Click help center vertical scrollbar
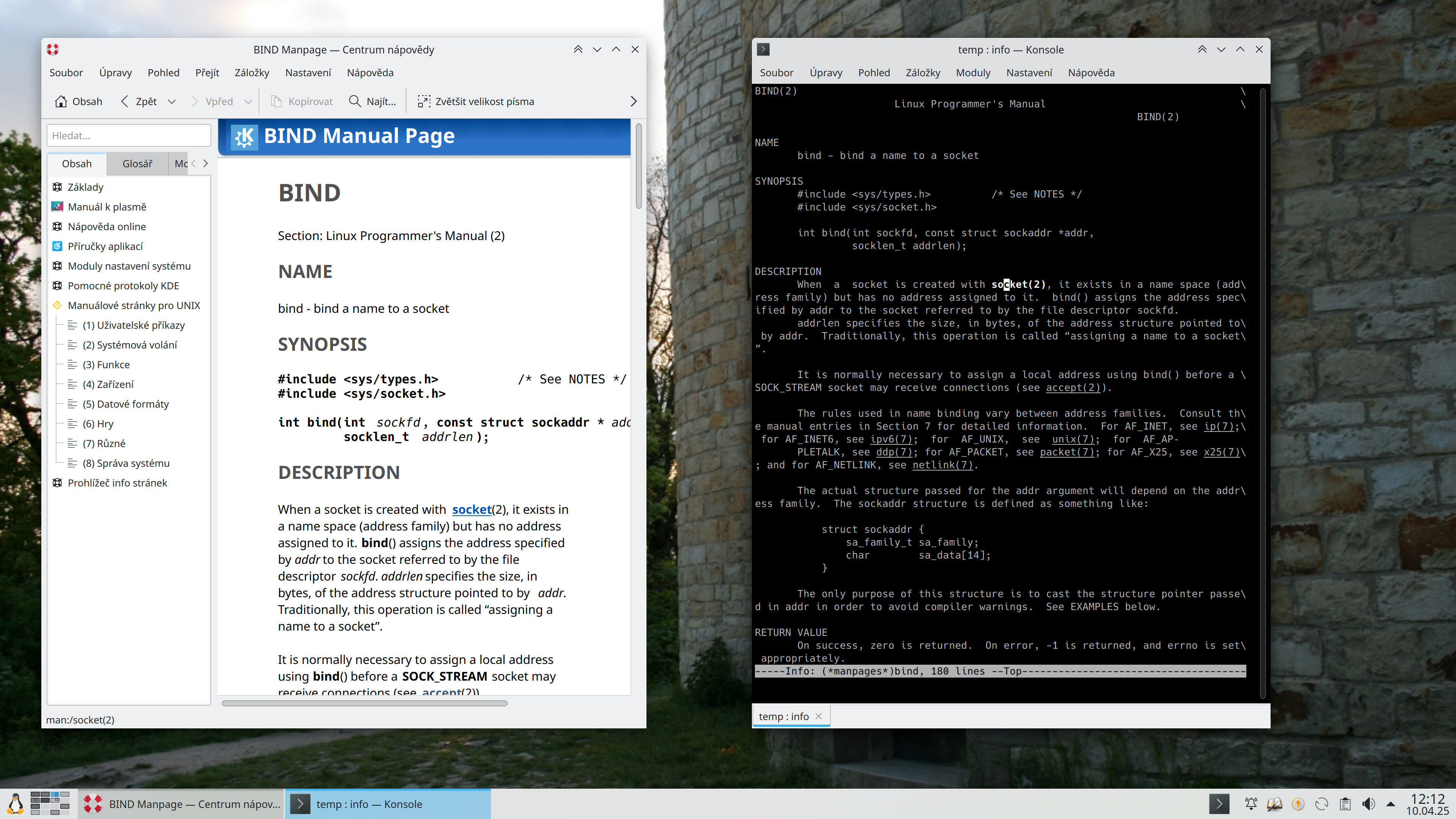This screenshot has height=819, width=1456. tap(639, 167)
